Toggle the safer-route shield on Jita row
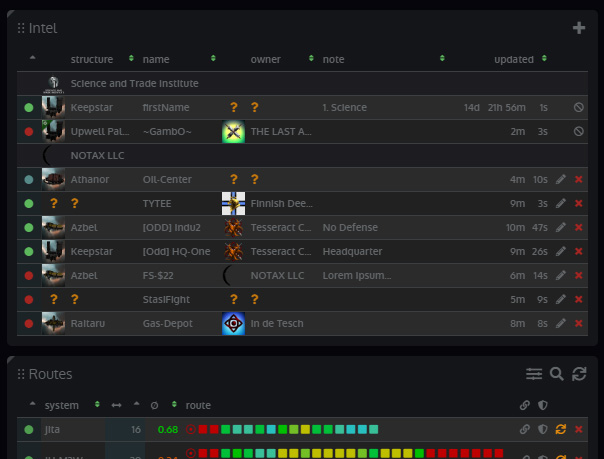 pyautogui.click(x=543, y=430)
